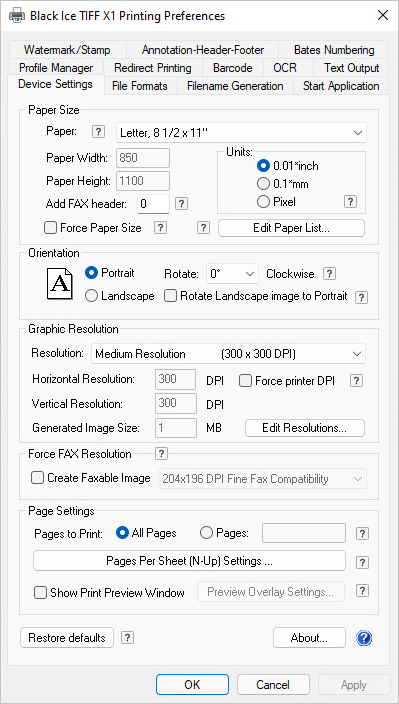Image resolution: width=399 pixels, height=704 pixels.
Task: Open the Resolution dropdown list
Action: tap(228, 354)
